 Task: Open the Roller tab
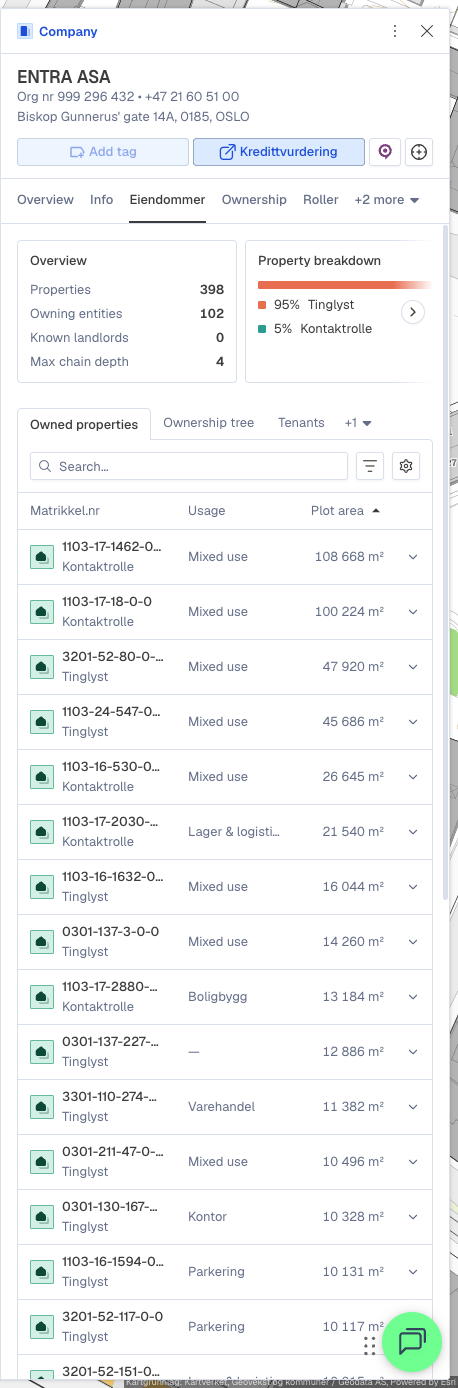click(321, 200)
